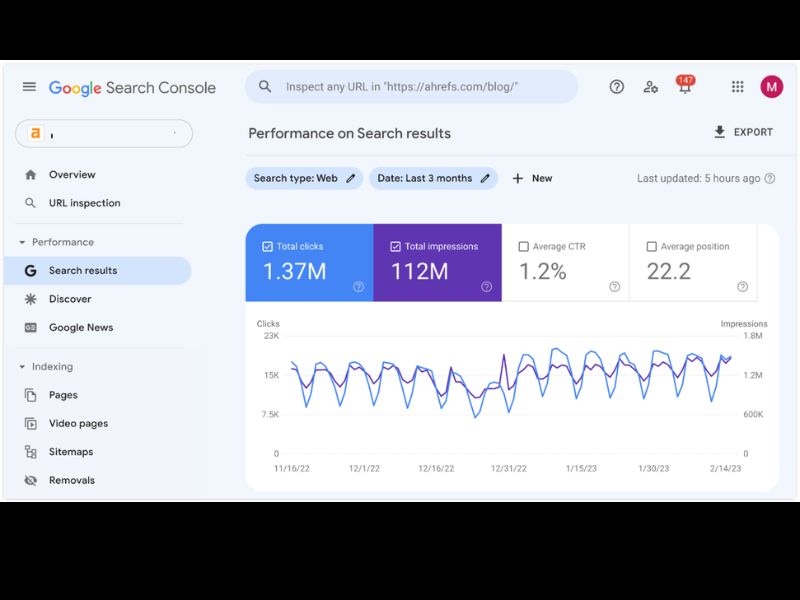Click the Performance on Search results heading
Screen dimensions: 800x600
pos(349,133)
